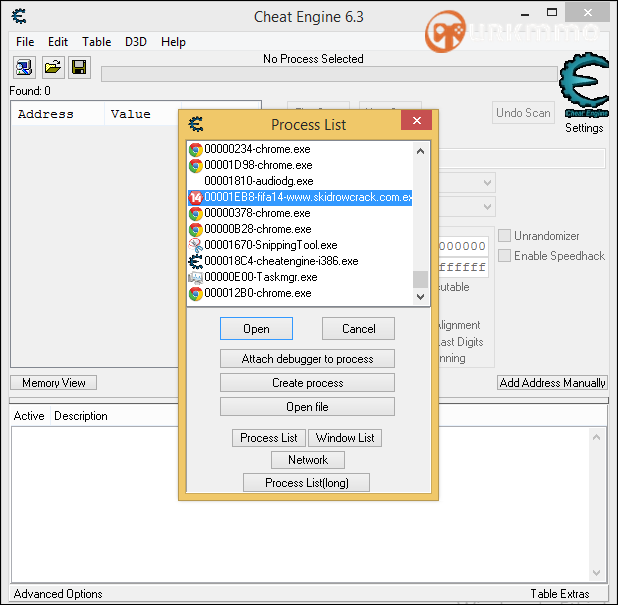Click the Cheat Engine icon in main title bar
618x605 pixels.
coord(19,16)
